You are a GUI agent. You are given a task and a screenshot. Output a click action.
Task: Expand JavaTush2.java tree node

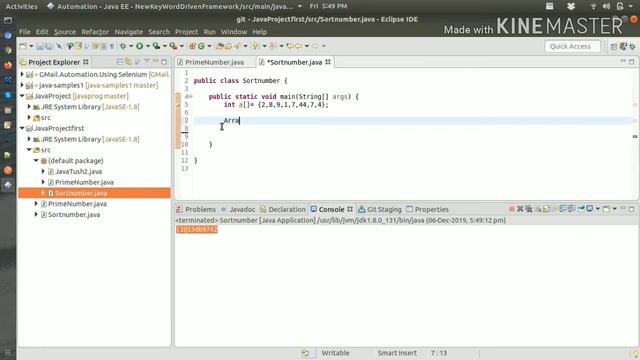pos(43,171)
